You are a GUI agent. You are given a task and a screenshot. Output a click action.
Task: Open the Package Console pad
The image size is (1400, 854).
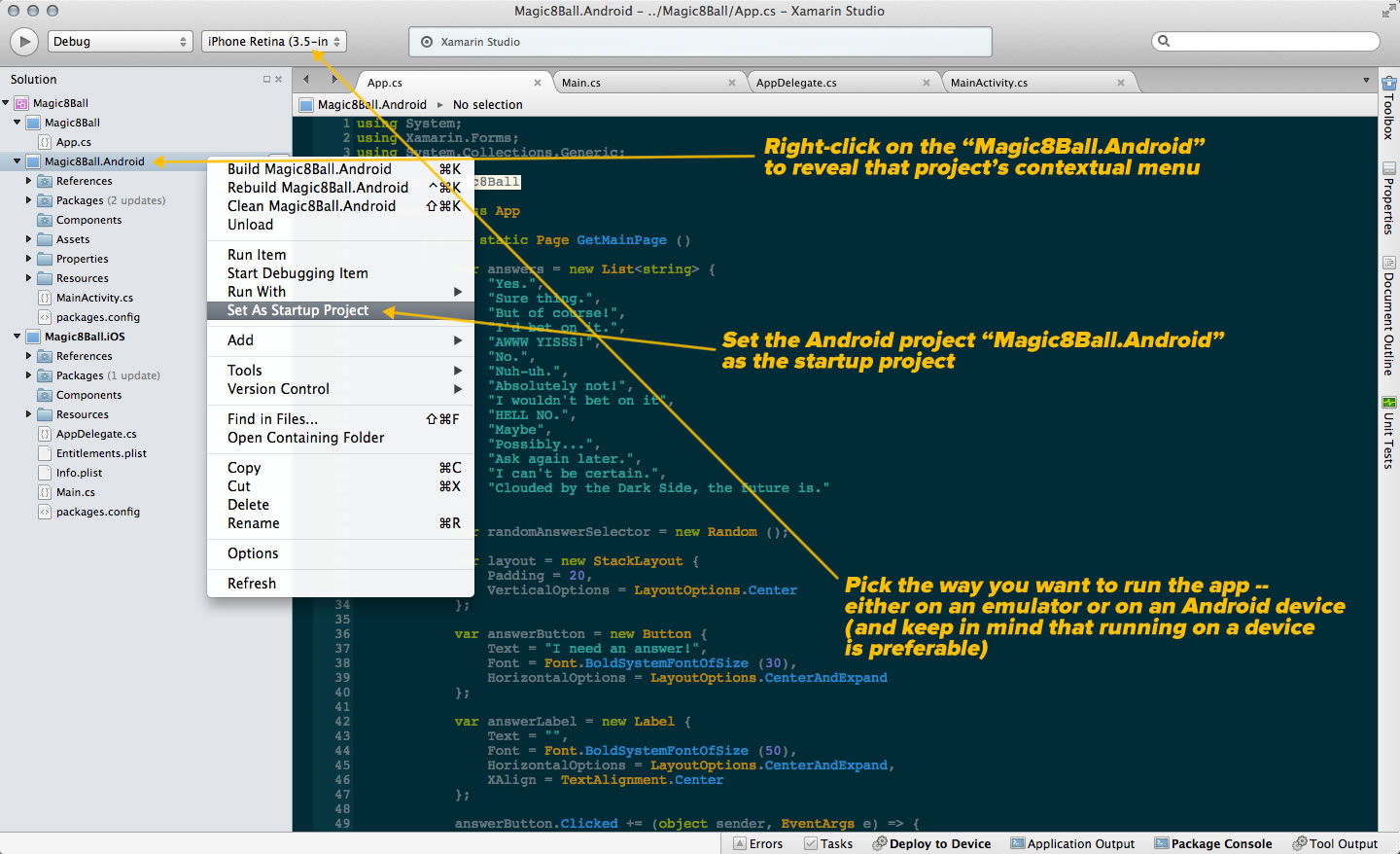click(x=1212, y=843)
